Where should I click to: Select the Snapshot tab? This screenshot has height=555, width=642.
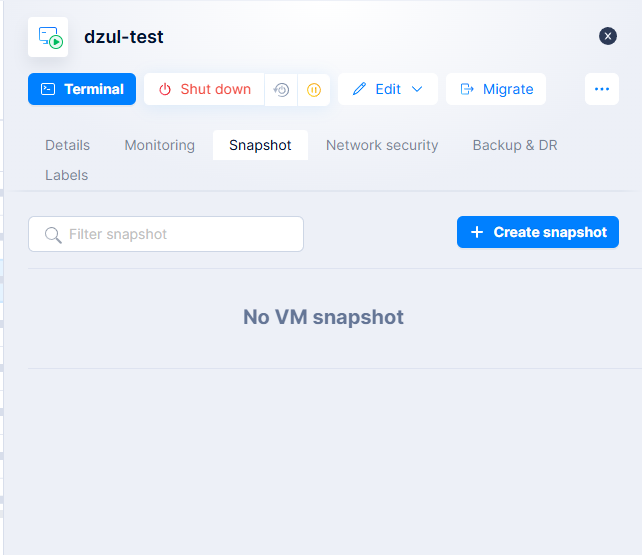(260, 145)
